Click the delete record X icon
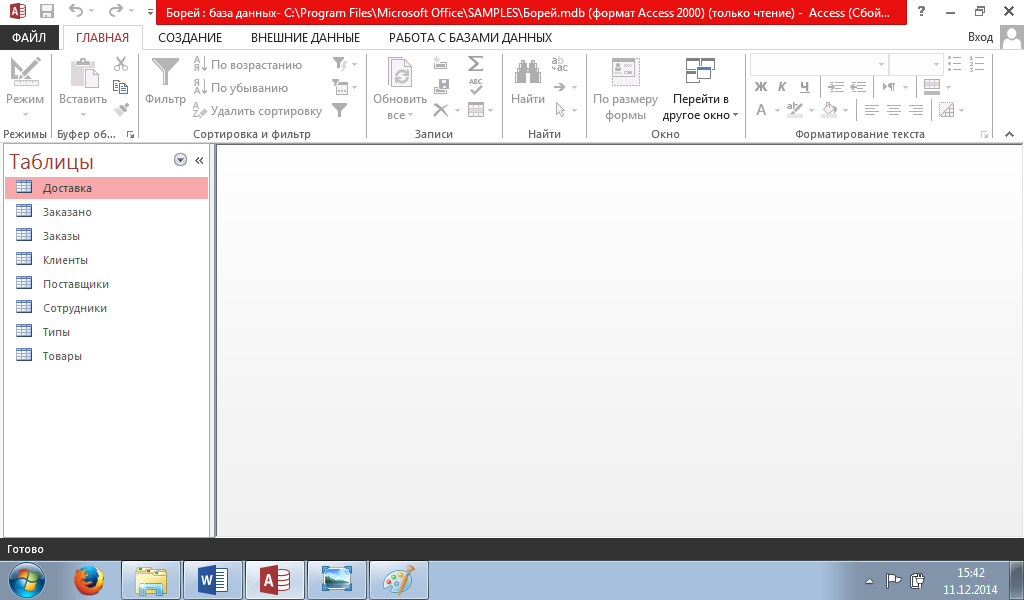 (x=441, y=110)
